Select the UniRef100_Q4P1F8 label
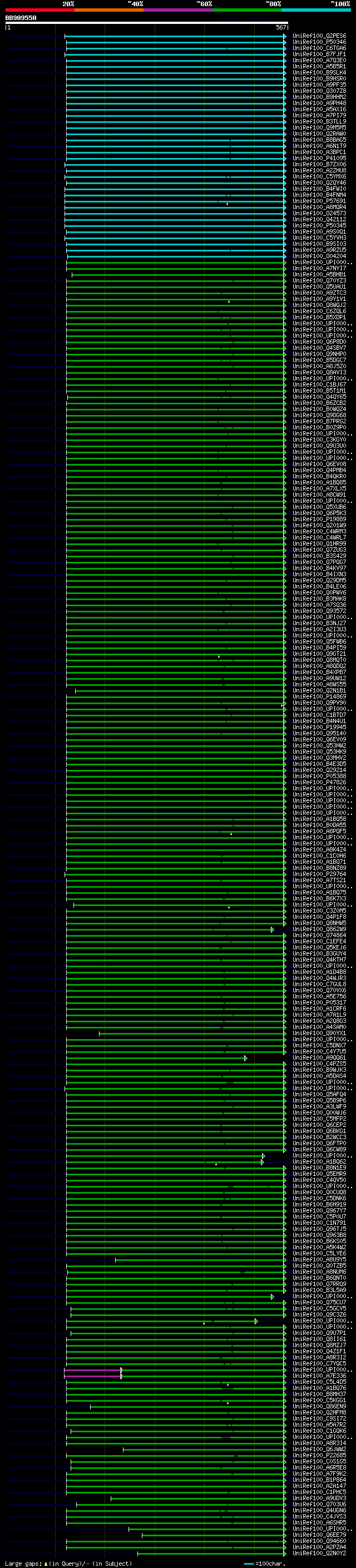356x1568 pixels. click(319, 917)
